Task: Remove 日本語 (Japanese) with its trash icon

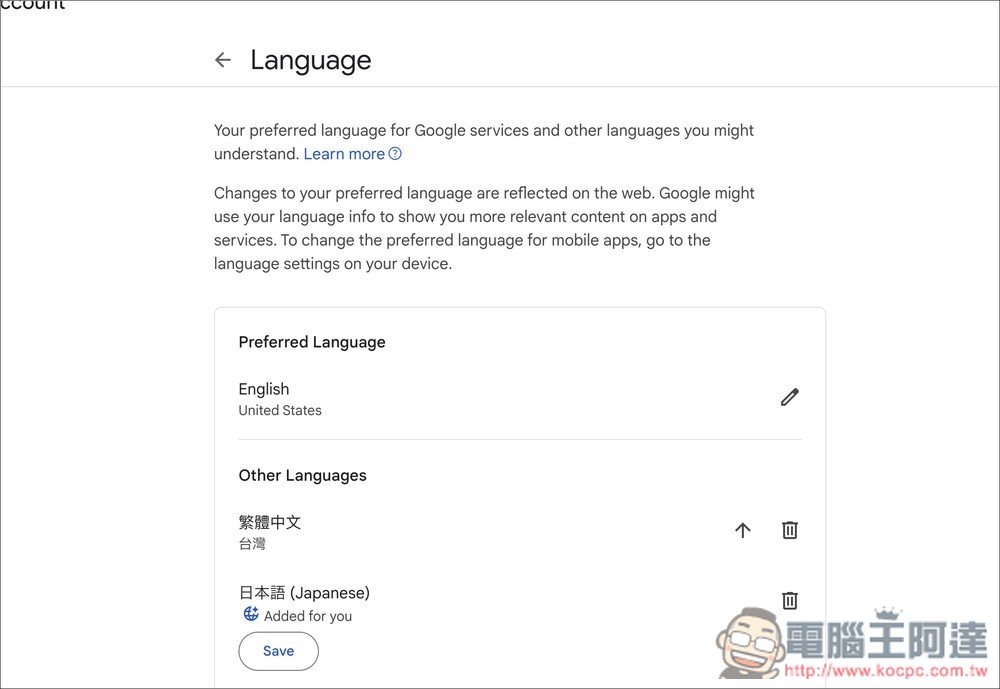Action: pos(790,600)
